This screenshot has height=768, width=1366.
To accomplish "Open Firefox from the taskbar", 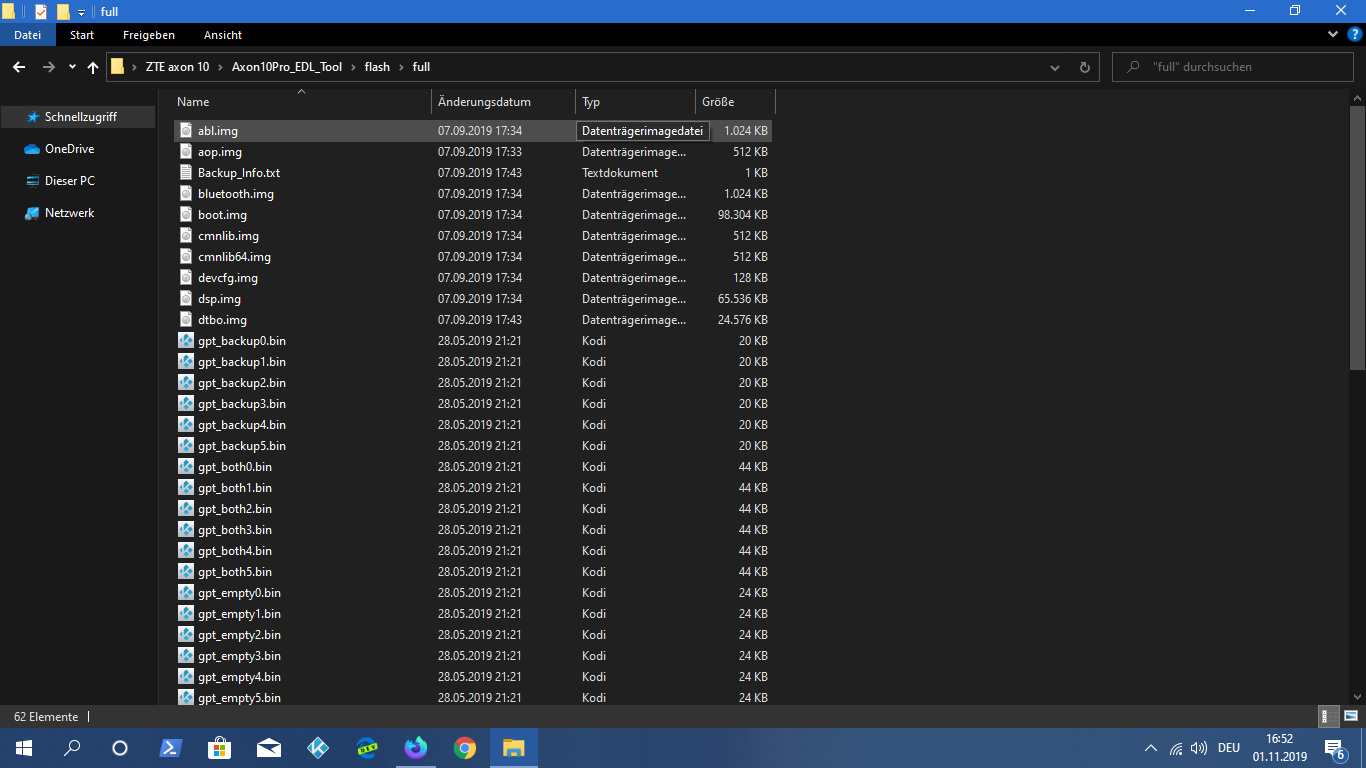I will [x=415, y=748].
